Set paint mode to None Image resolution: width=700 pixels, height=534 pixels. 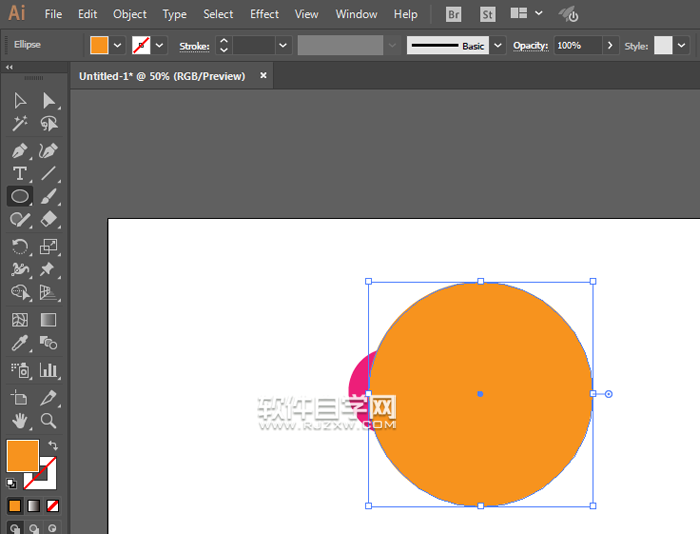[x=52, y=506]
